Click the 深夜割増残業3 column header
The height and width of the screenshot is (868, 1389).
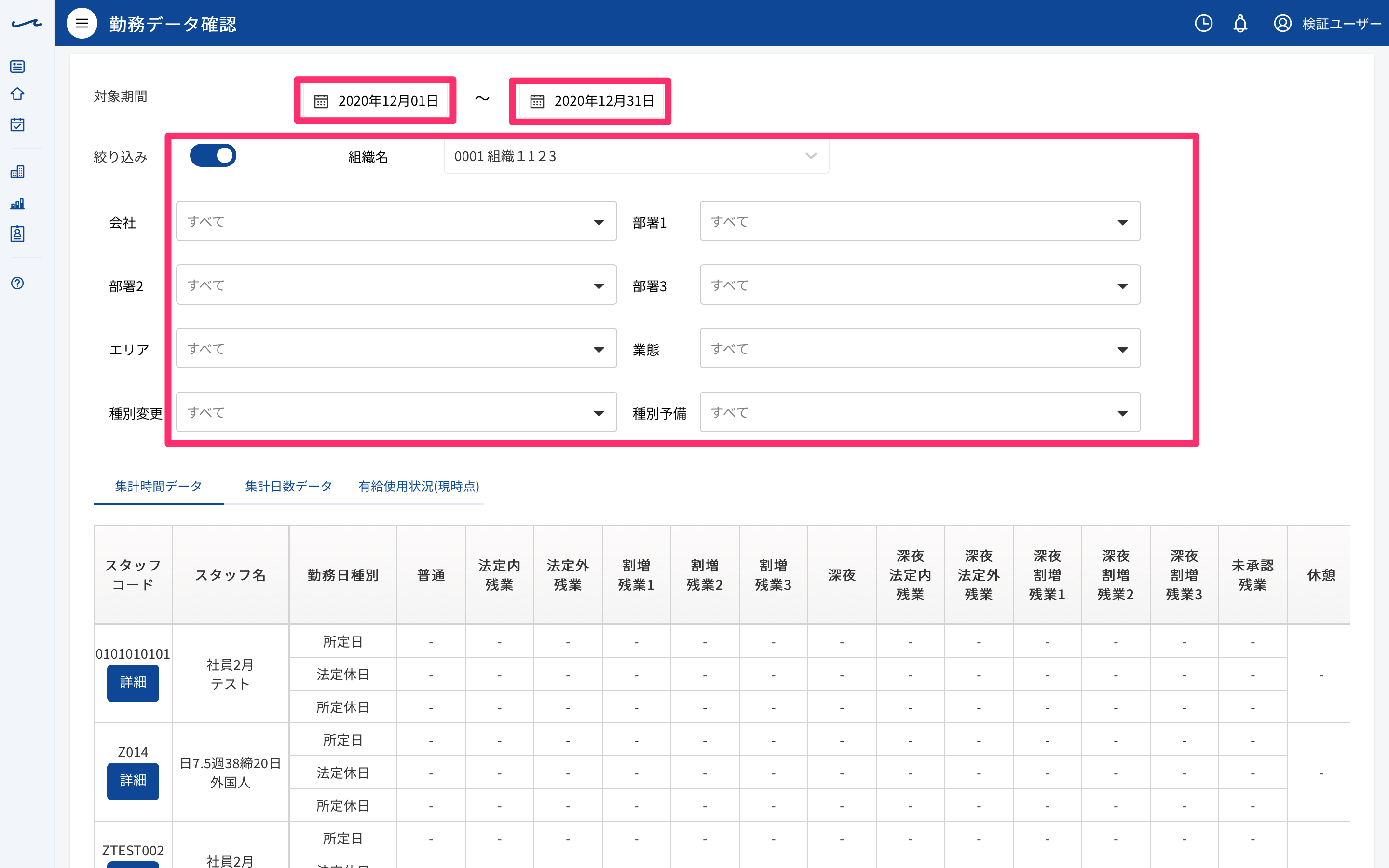1184,575
